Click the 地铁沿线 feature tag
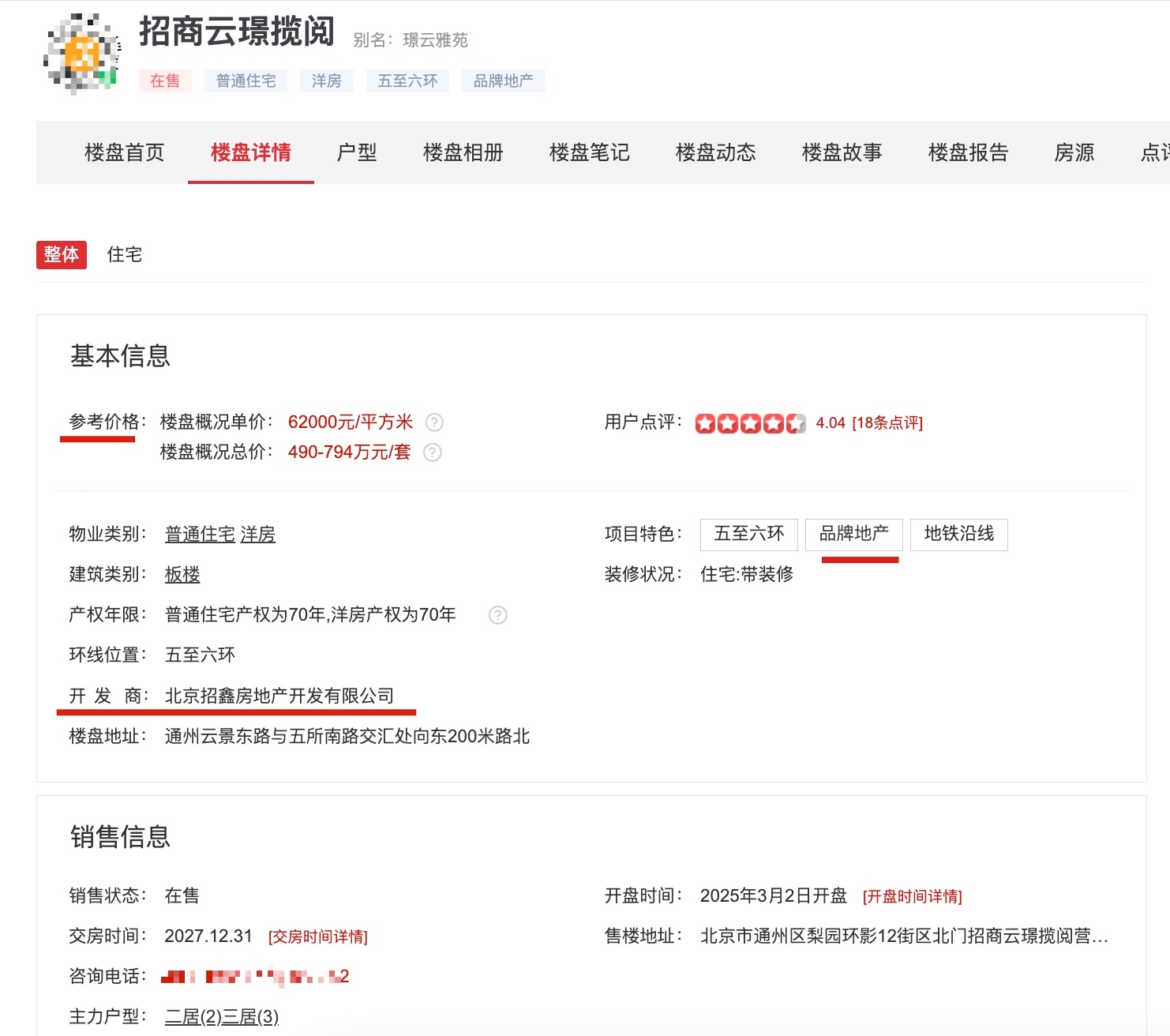The image size is (1170, 1036). (959, 535)
